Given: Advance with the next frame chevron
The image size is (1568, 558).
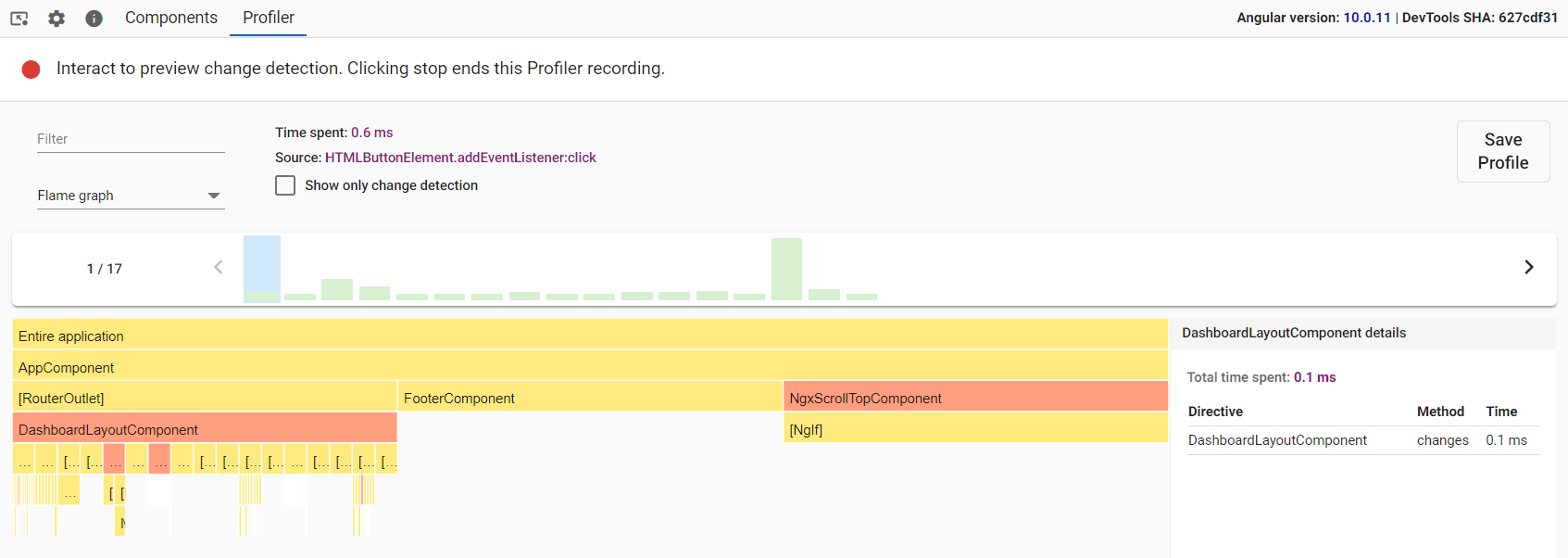Looking at the screenshot, I should [1529, 268].
